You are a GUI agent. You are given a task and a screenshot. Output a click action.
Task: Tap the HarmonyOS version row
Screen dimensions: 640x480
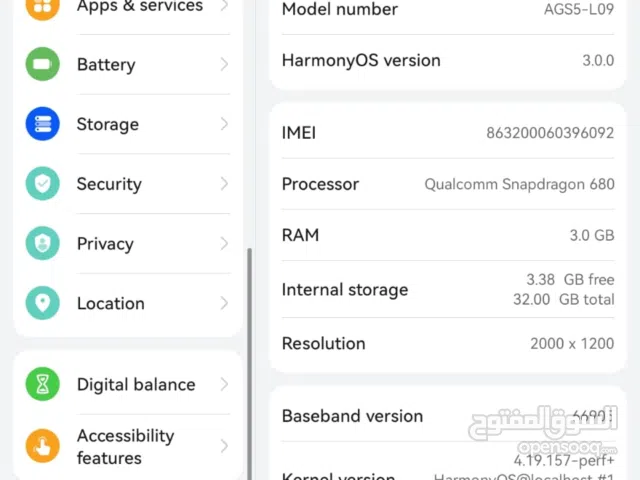pos(448,60)
